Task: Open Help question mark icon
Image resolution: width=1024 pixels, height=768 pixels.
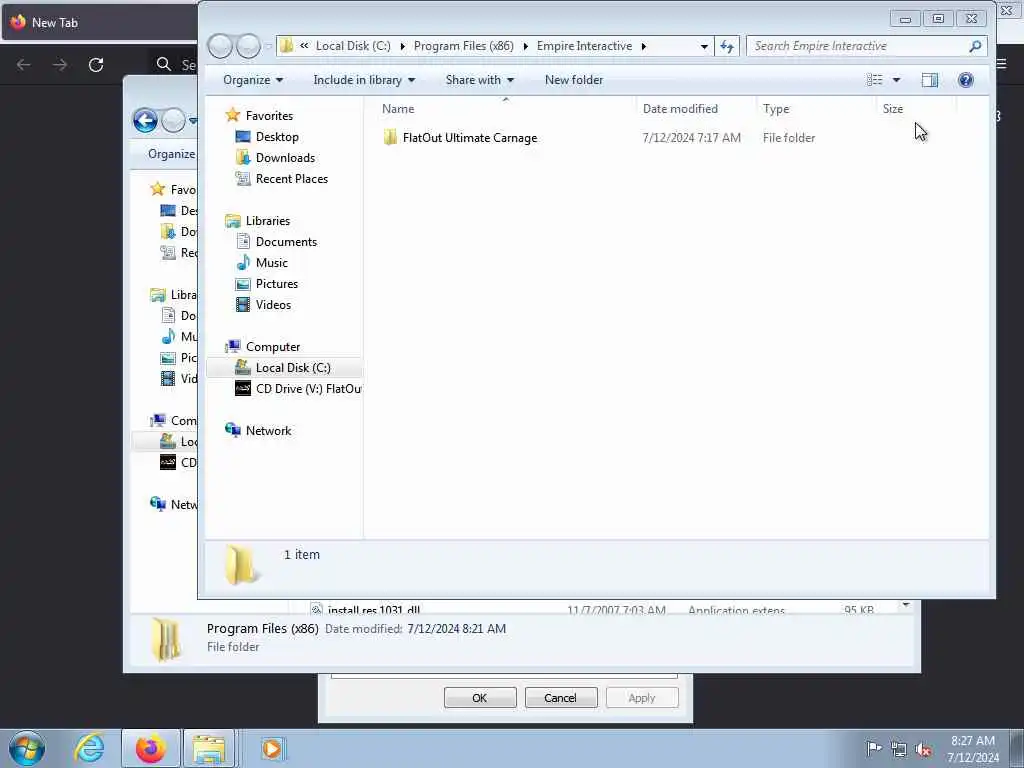Action: (965, 80)
